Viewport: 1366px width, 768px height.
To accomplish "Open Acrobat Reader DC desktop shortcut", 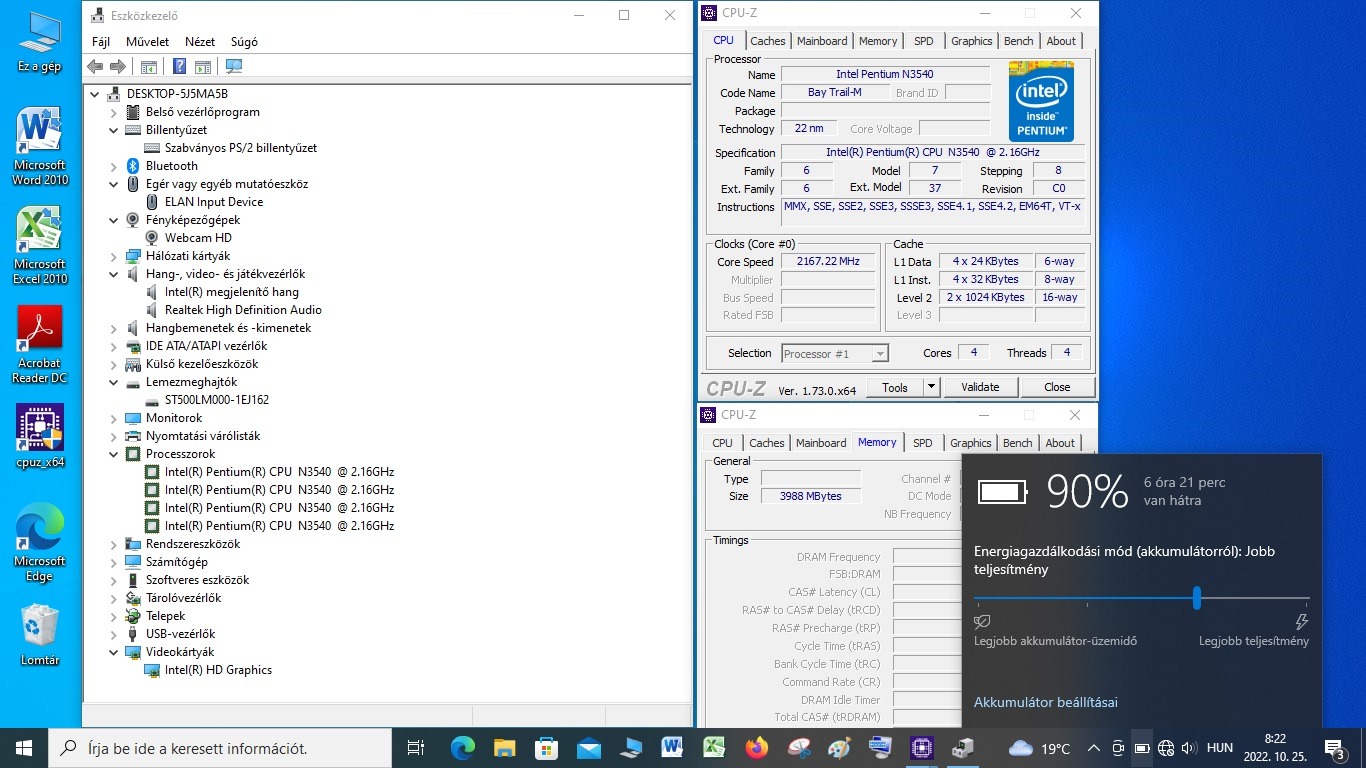I will coord(40,344).
